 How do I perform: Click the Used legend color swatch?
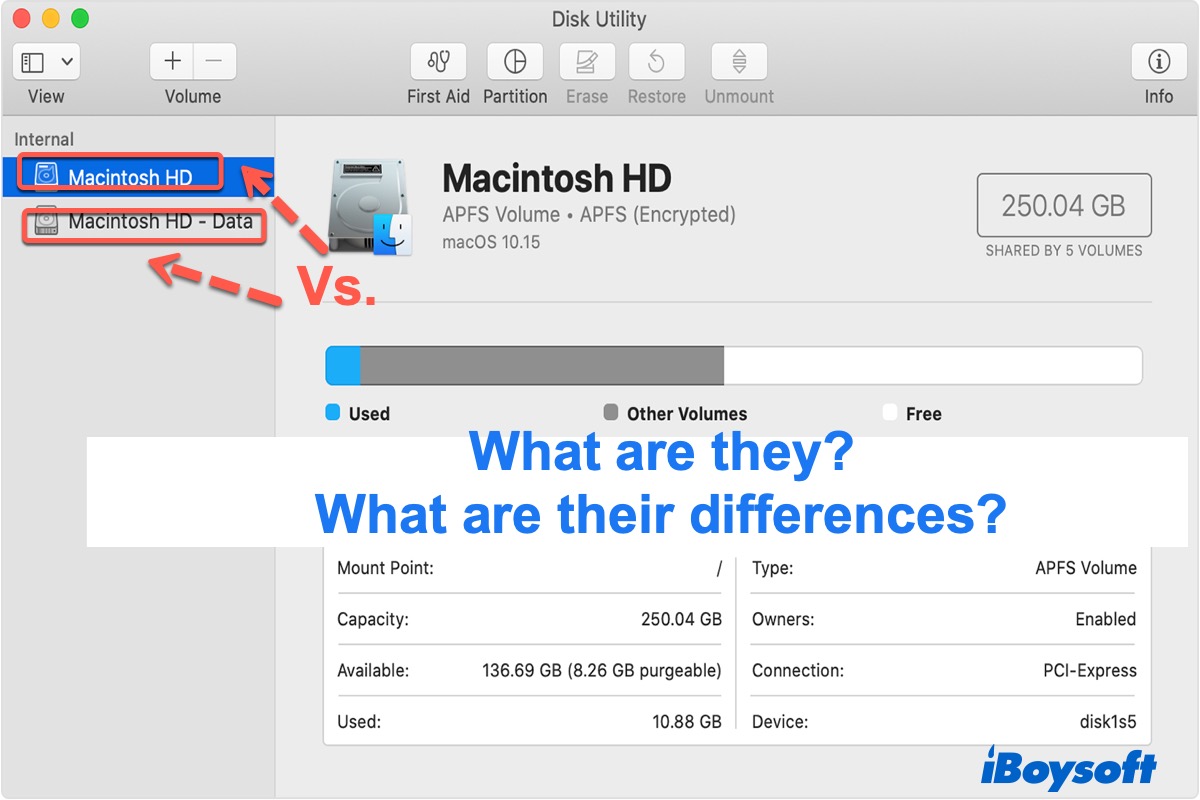tap(332, 413)
